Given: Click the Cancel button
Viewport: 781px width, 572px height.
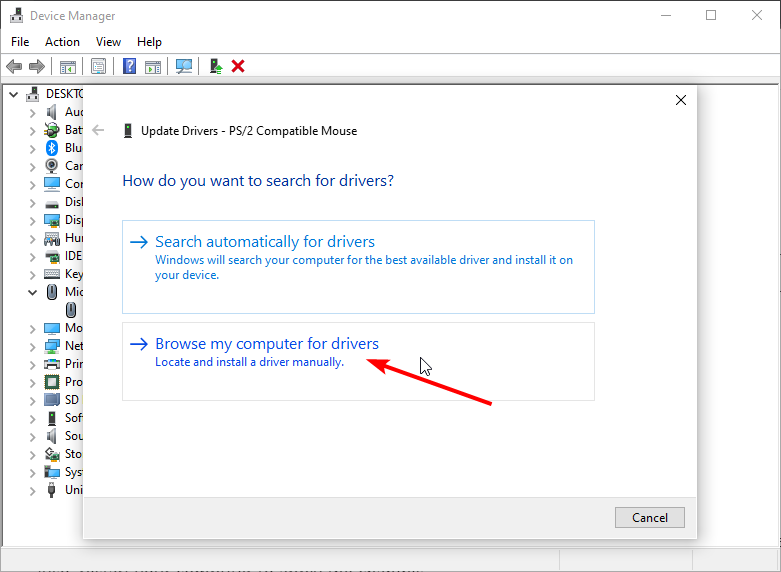Looking at the screenshot, I should tap(650, 518).
